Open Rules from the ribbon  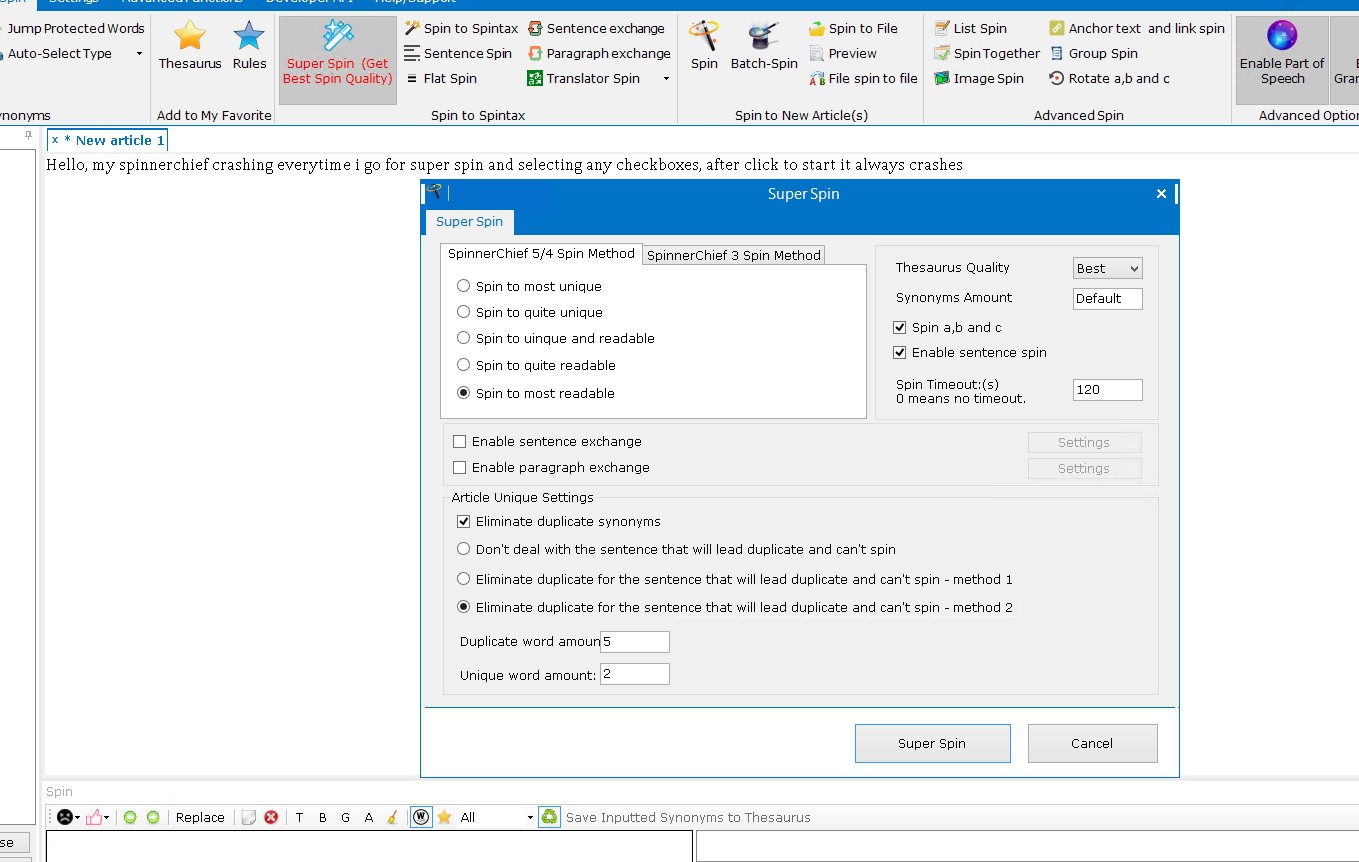pos(249,37)
